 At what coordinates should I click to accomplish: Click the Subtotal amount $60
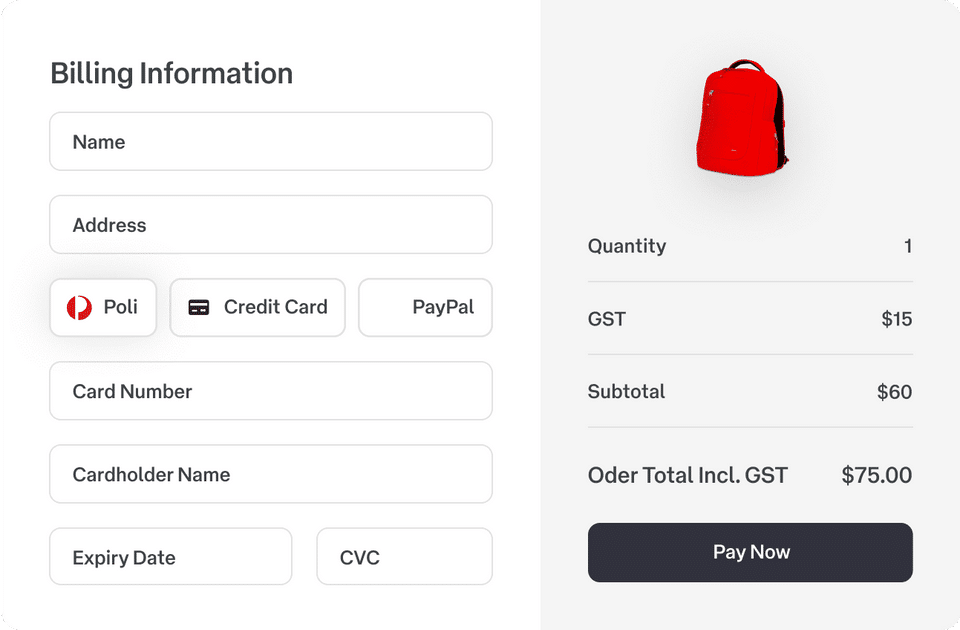[x=894, y=392]
